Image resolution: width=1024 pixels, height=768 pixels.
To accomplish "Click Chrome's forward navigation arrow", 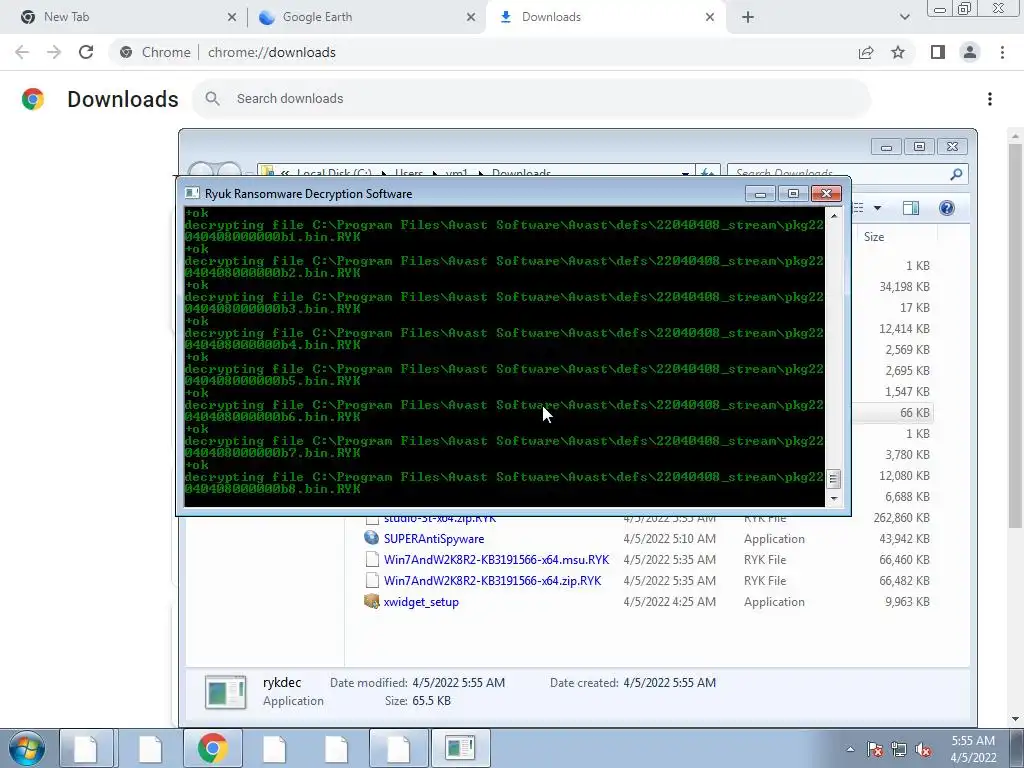I will pyautogui.click(x=54, y=52).
